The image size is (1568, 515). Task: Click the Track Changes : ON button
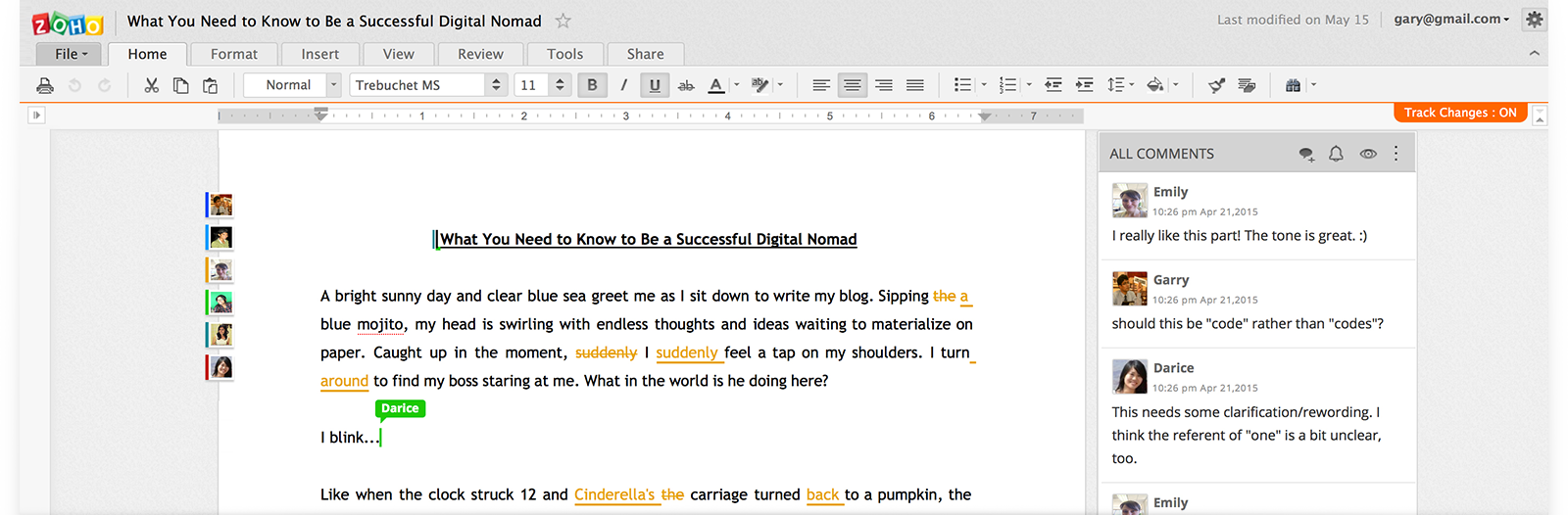pos(1459,113)
